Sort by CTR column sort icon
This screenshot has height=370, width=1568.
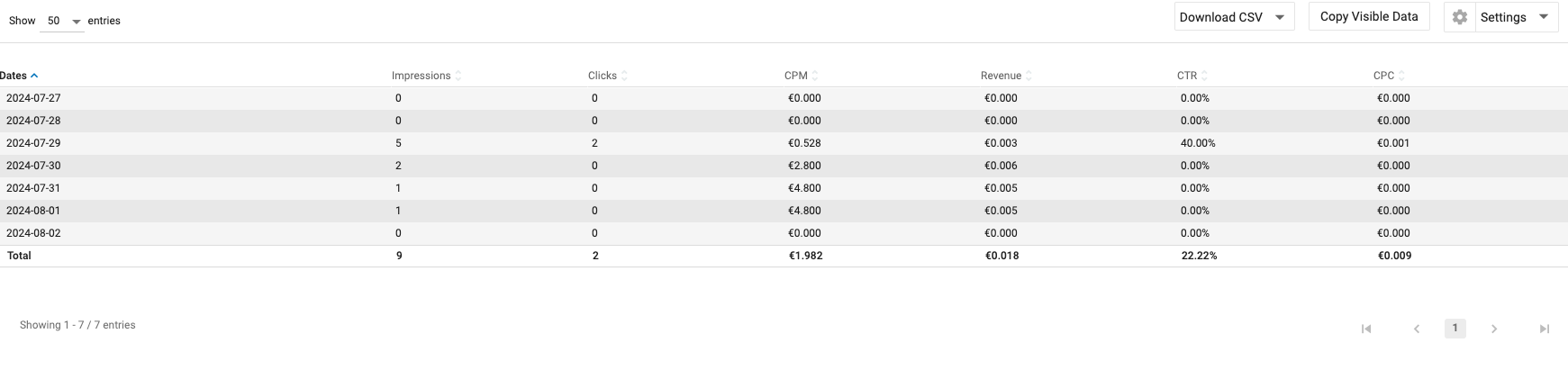(1204, 76)
